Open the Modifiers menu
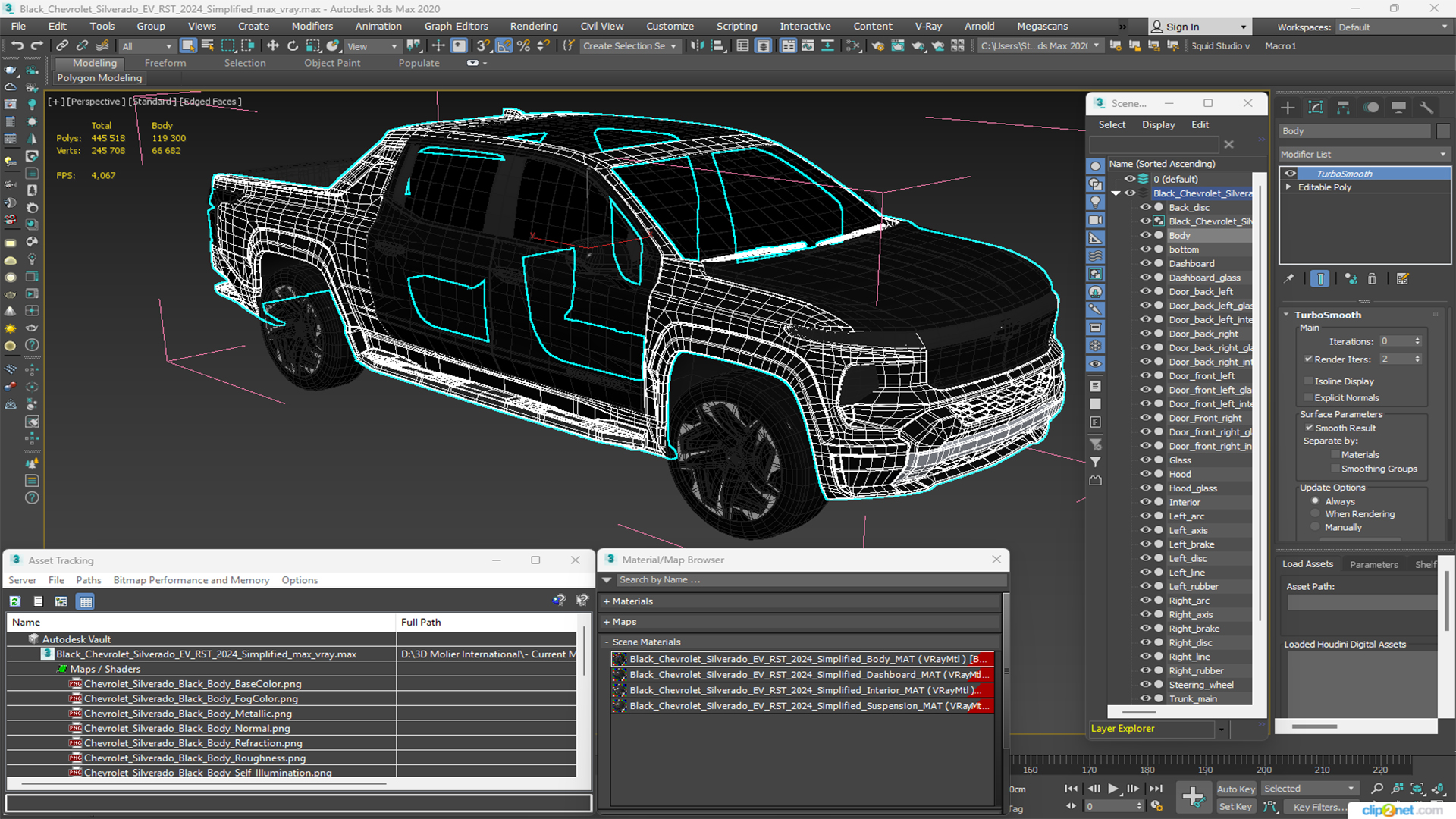1456x819 pixels. tap(312, 26)
